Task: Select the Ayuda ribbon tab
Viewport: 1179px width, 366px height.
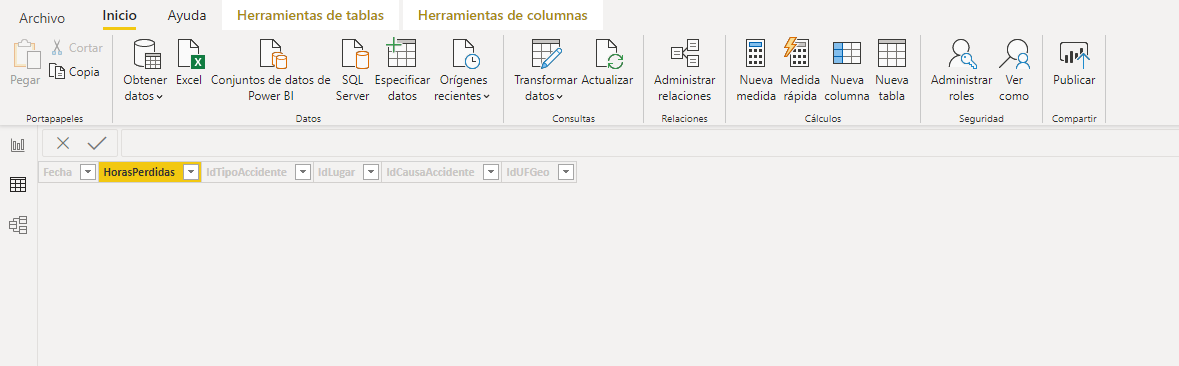Action: (186, 16)
